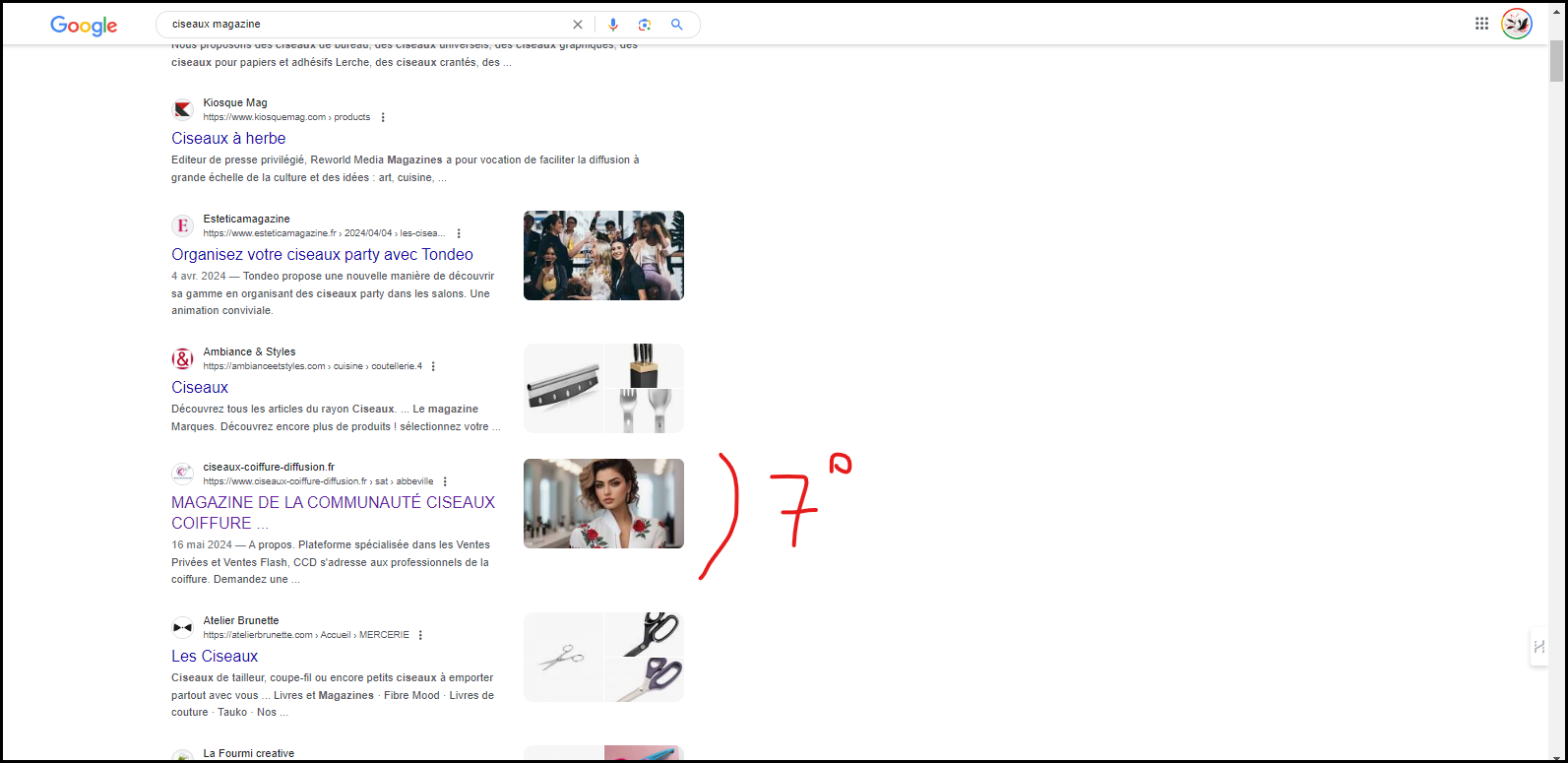Open the Les Ciseaux result
This screenshot has height=763, width=1568.
click(215, 657)
